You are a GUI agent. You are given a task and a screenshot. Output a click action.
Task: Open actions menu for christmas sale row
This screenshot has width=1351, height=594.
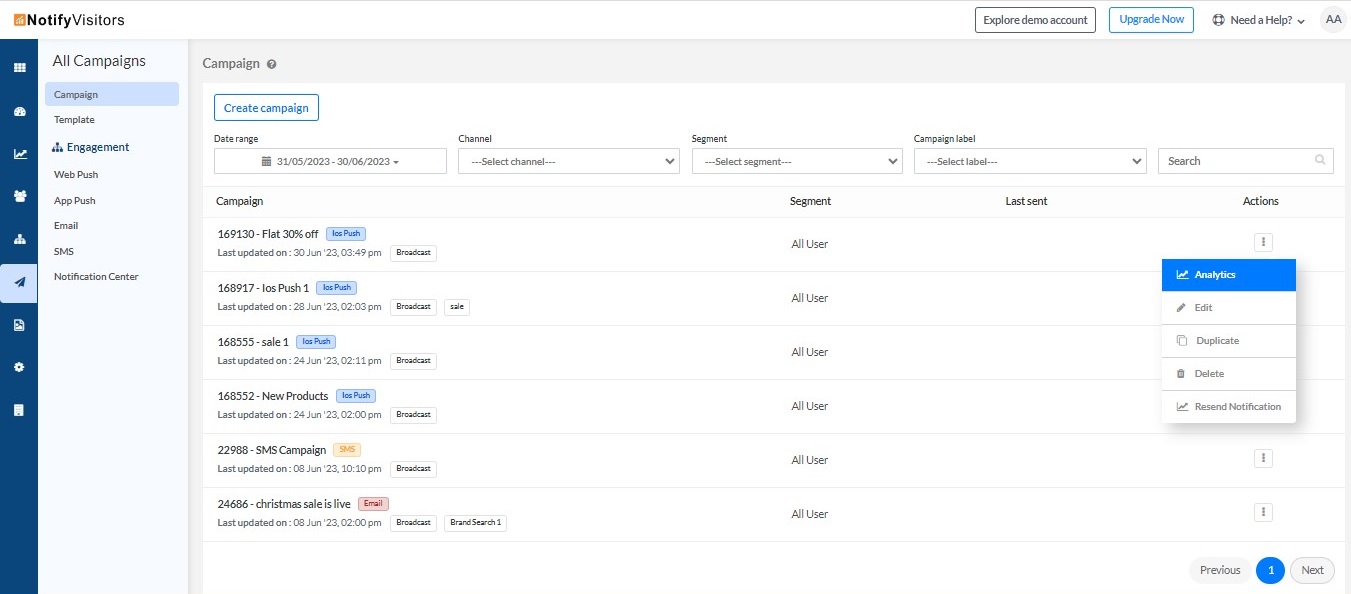1264,512
